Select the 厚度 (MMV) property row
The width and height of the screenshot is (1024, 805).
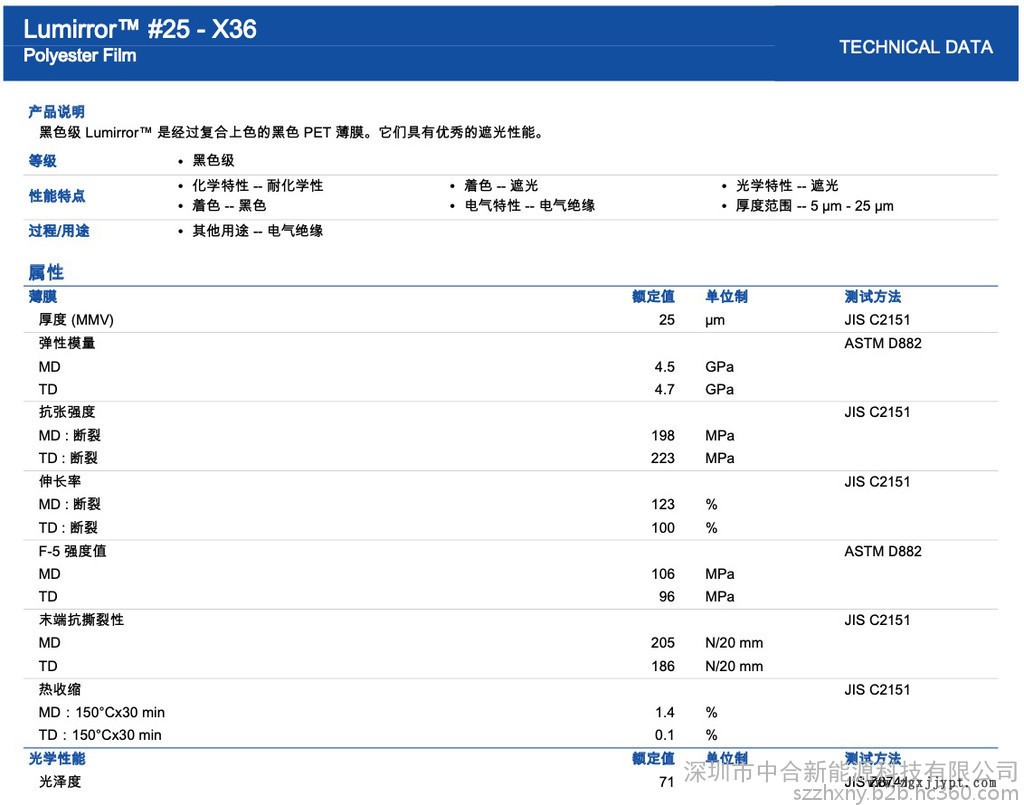coord(76,320)
